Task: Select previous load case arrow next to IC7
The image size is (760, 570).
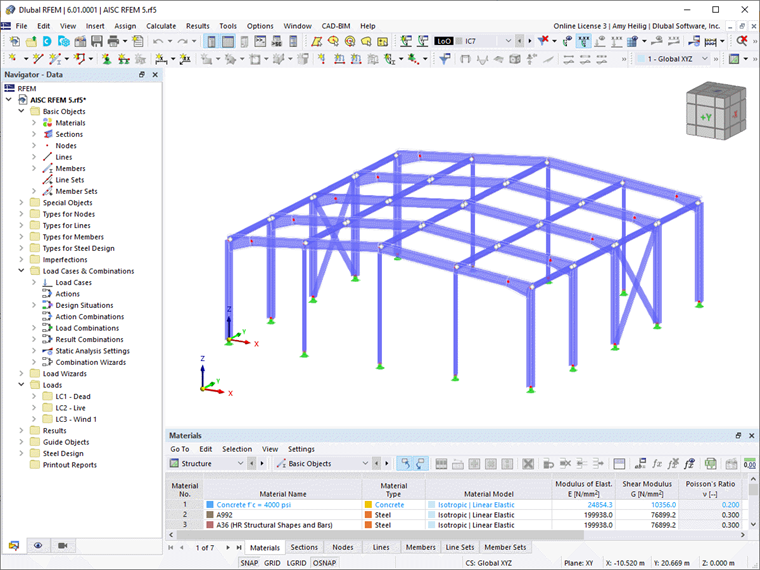Action: (x=519, y=41)
